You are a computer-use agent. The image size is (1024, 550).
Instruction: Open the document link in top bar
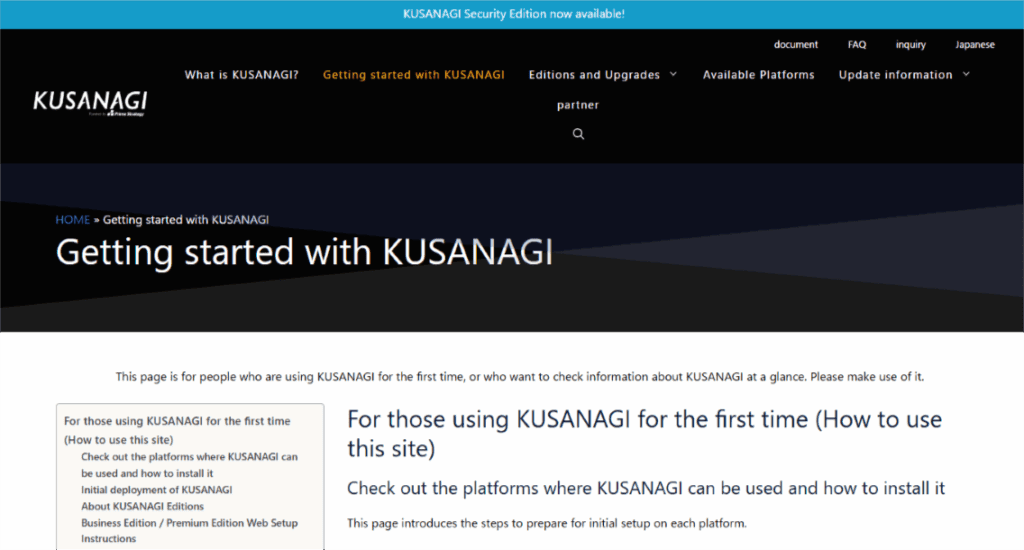(x=795, y=44)
